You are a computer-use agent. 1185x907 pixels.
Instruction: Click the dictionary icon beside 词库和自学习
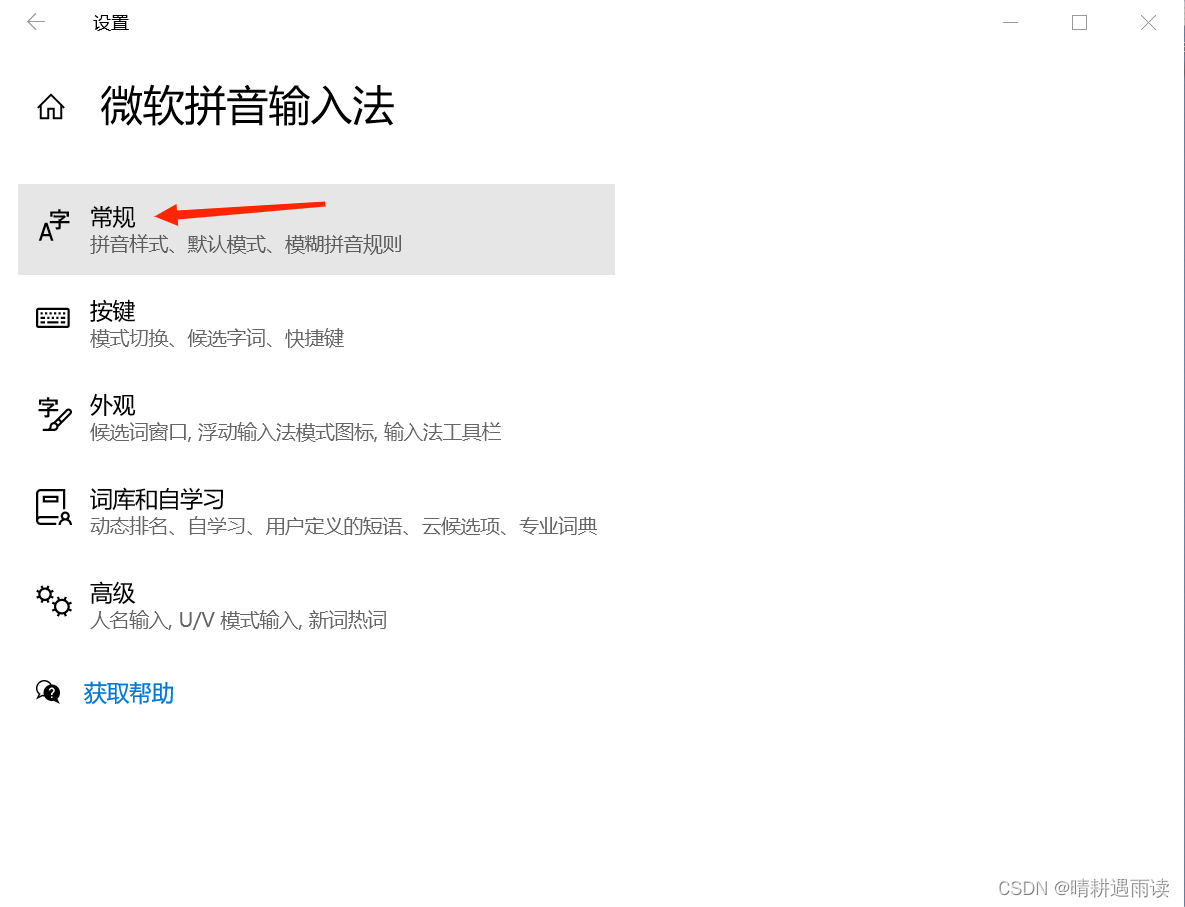click(x=54, y=507)
